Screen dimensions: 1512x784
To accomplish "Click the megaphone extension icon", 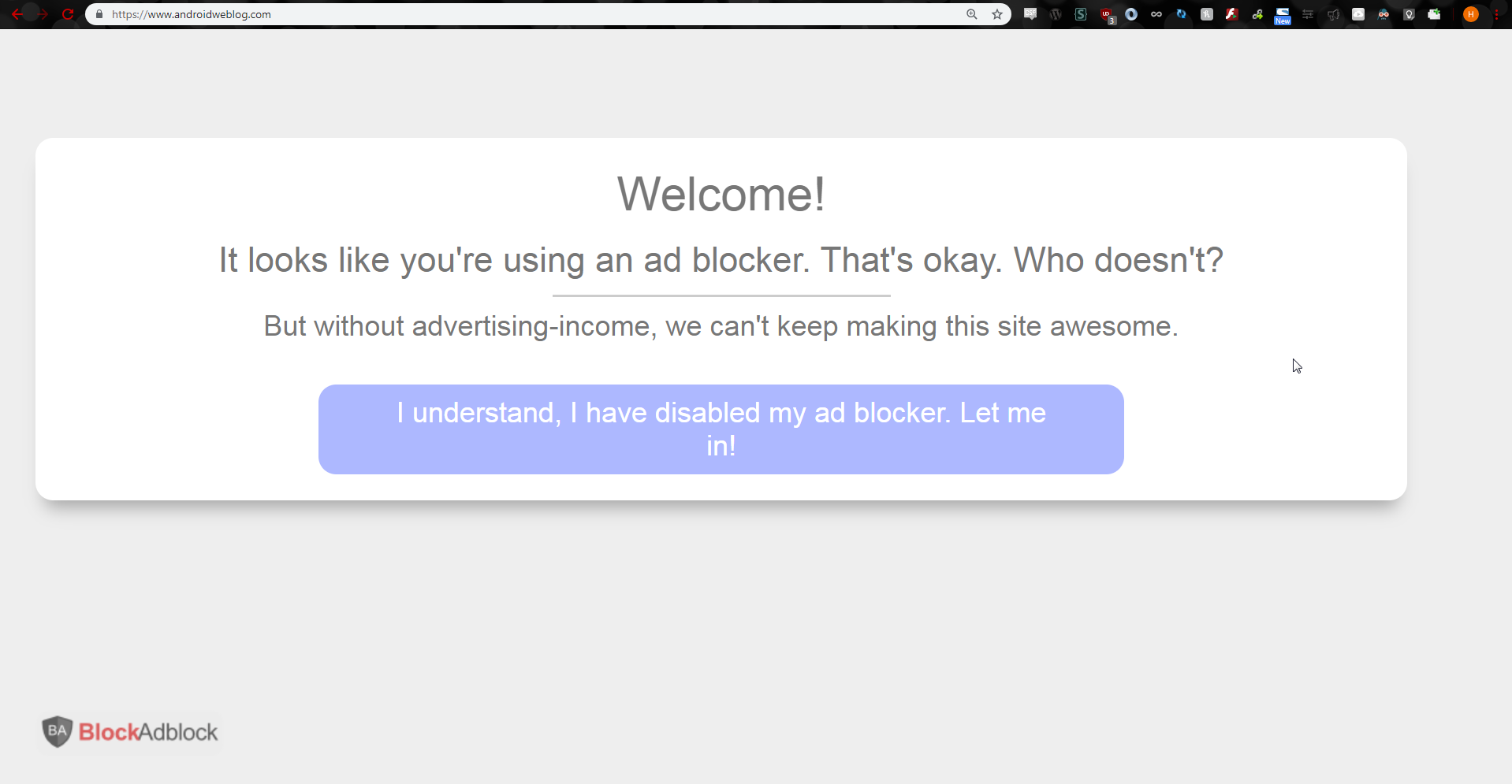I will (1334, 14).
